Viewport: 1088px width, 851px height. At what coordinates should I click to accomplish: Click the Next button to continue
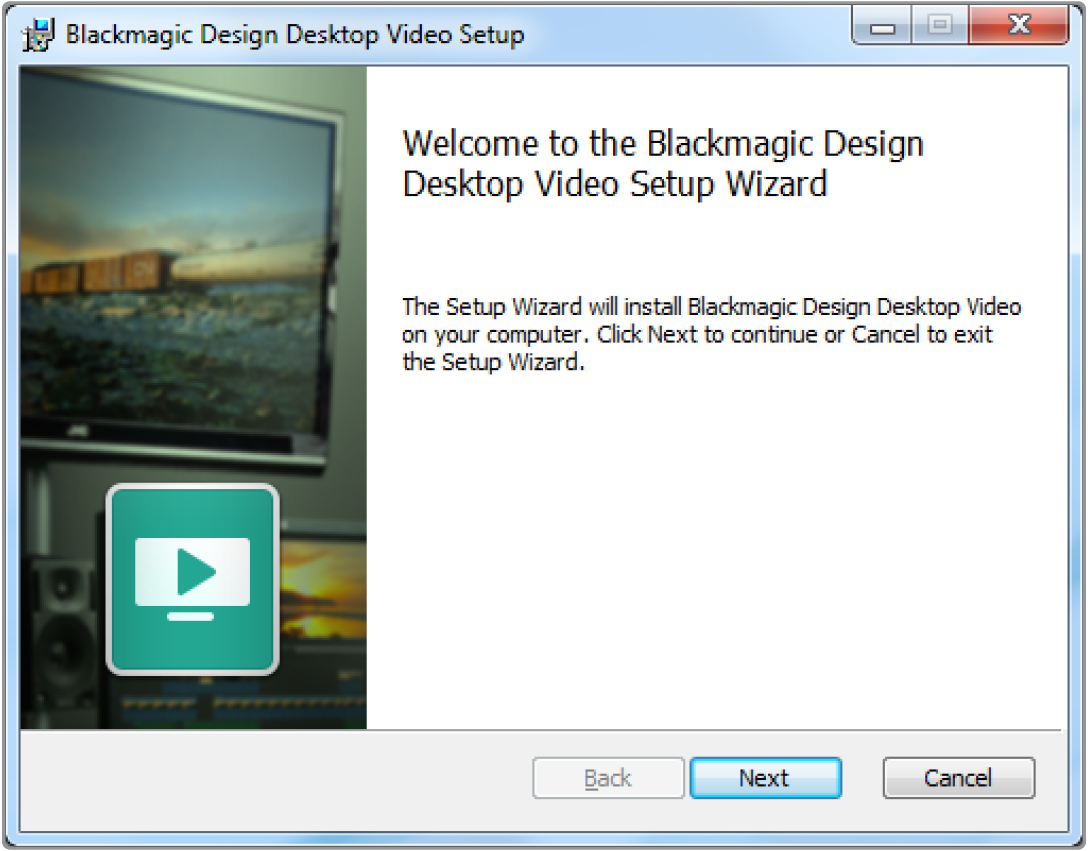(765, 778)
